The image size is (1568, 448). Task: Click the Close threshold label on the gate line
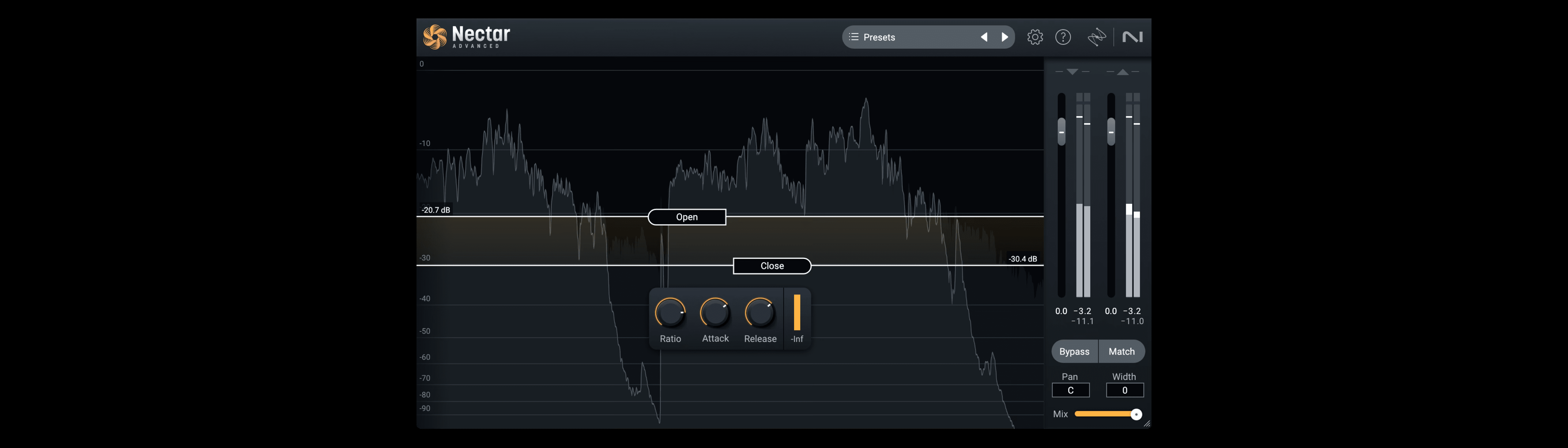[771, 265]
